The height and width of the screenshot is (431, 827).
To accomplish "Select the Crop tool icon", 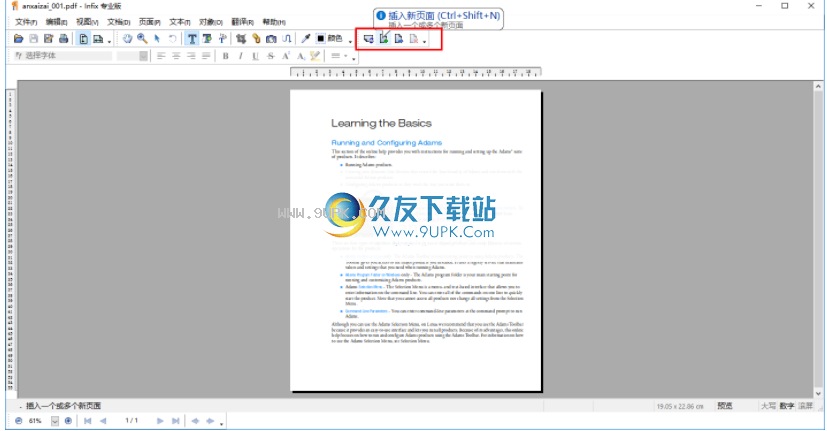I will [241, 39].
